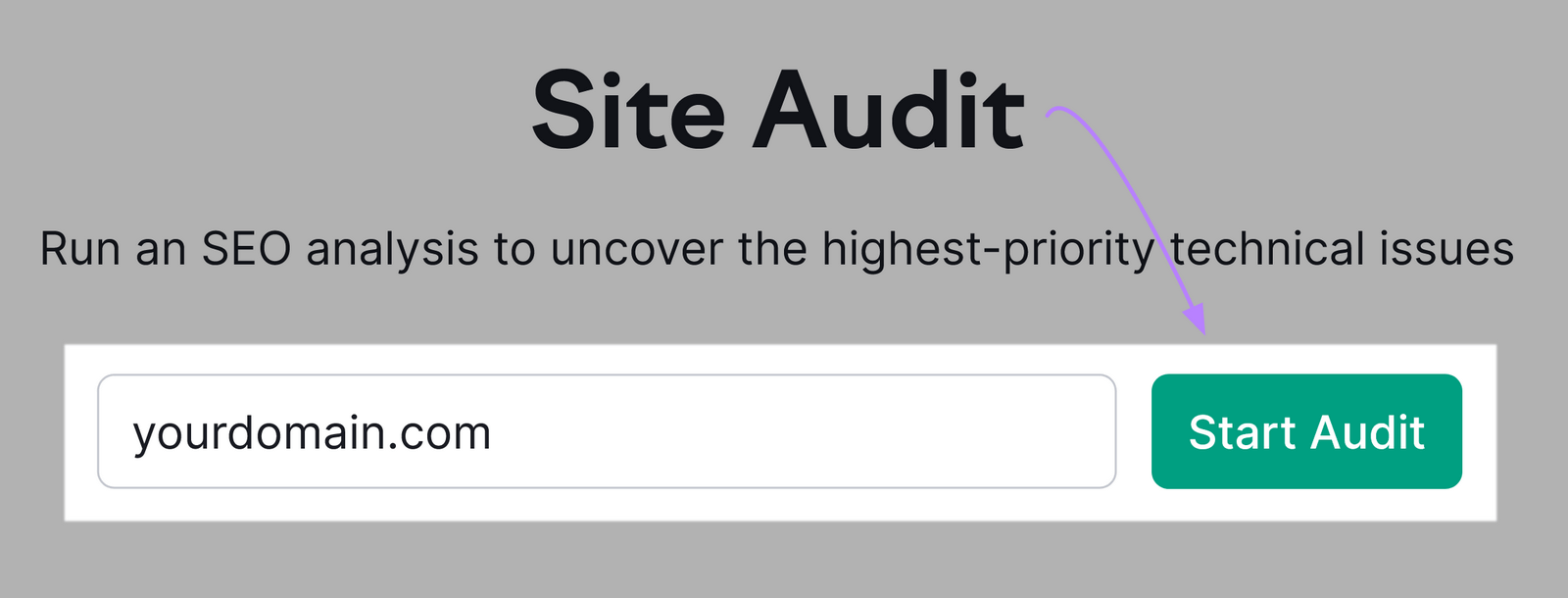This screenshot has width=1568, height=598.
Task: Click the purple arrowhead pointing to Start Audit
Action: (1195, 318)
